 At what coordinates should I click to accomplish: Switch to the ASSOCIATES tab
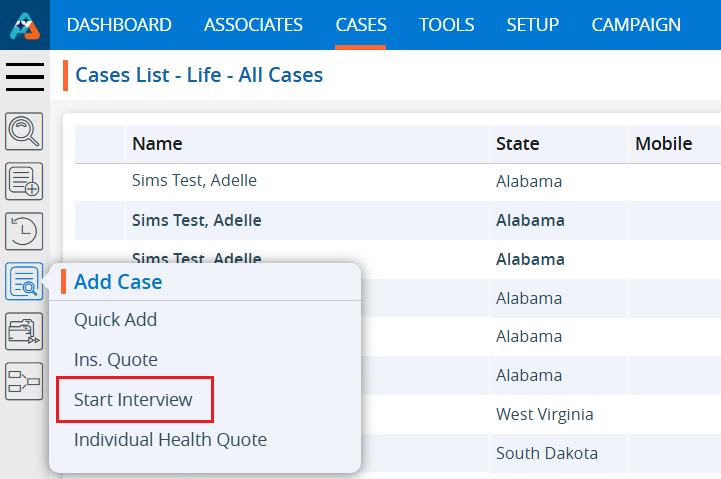pyautogui.click(x=253, y=25)
